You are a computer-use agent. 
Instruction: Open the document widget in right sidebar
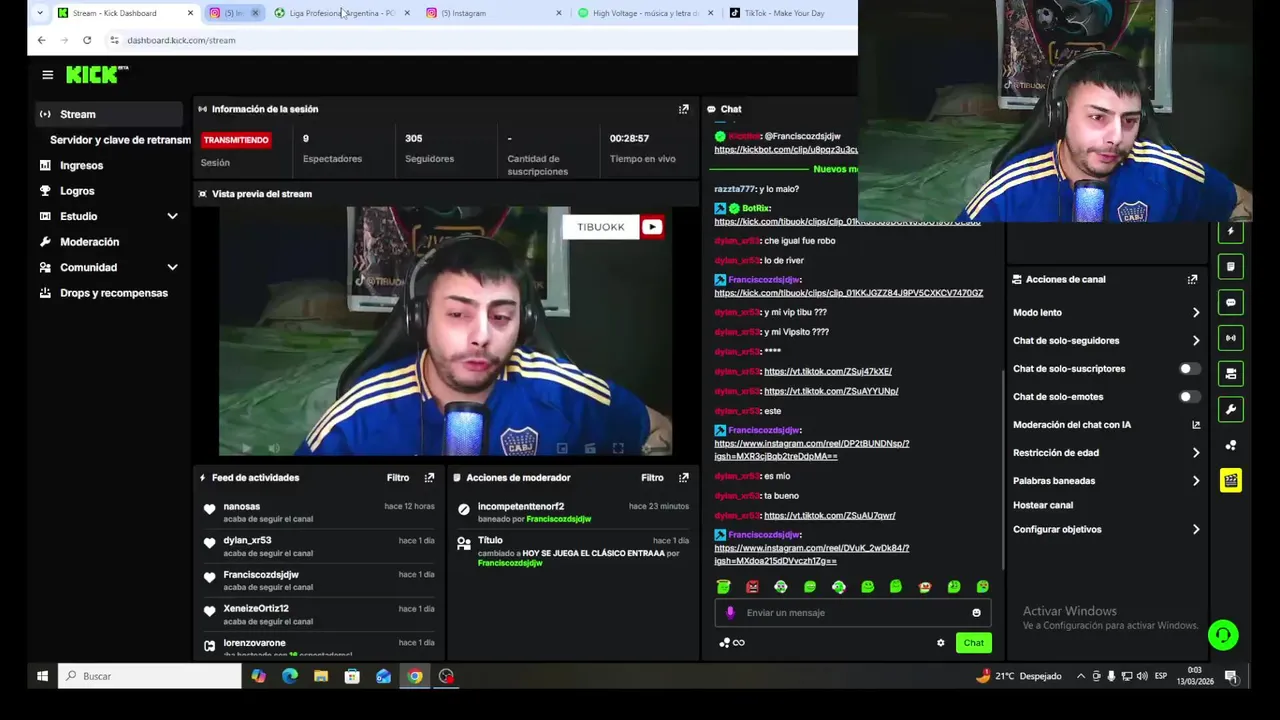1231,267
